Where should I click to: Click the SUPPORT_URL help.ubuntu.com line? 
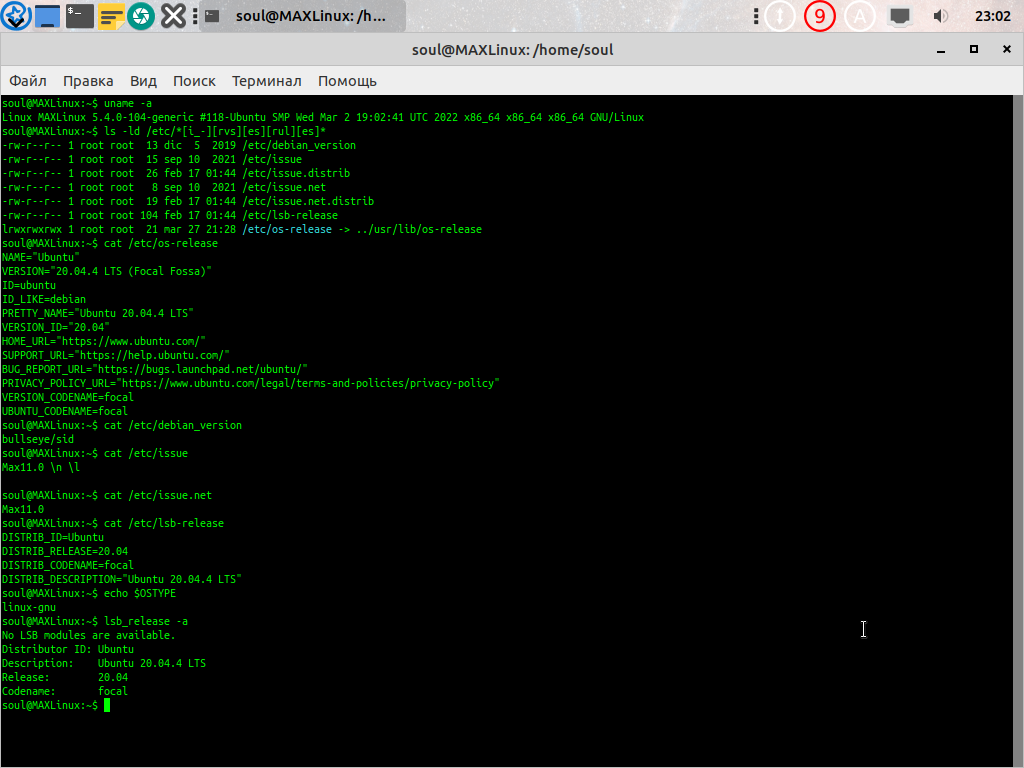click(116, 355)
